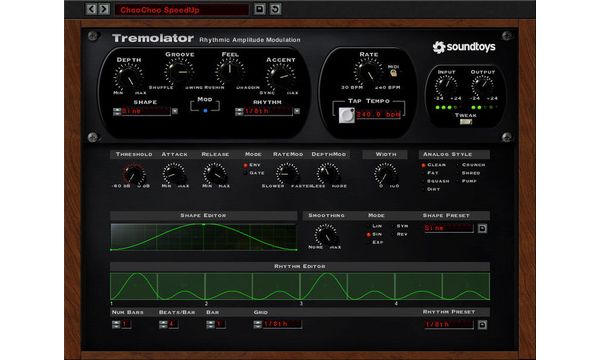The height and width of the screenshot is (360, 600).
Task: Click the ChooChoo SpeedUp preset name display
Action: [182, 10]
